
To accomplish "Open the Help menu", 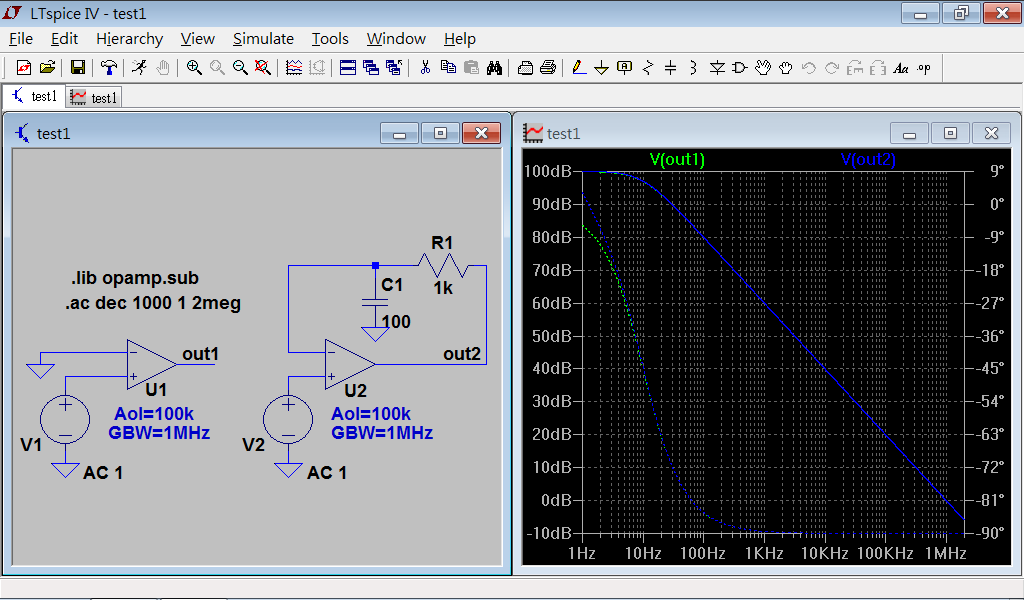I will (x=460, y=39).
